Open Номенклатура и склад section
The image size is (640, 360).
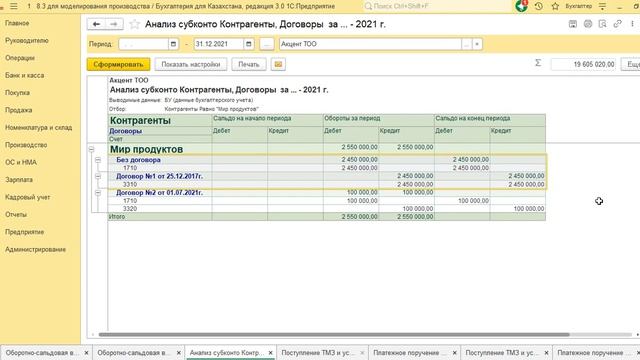pos(39,128)
